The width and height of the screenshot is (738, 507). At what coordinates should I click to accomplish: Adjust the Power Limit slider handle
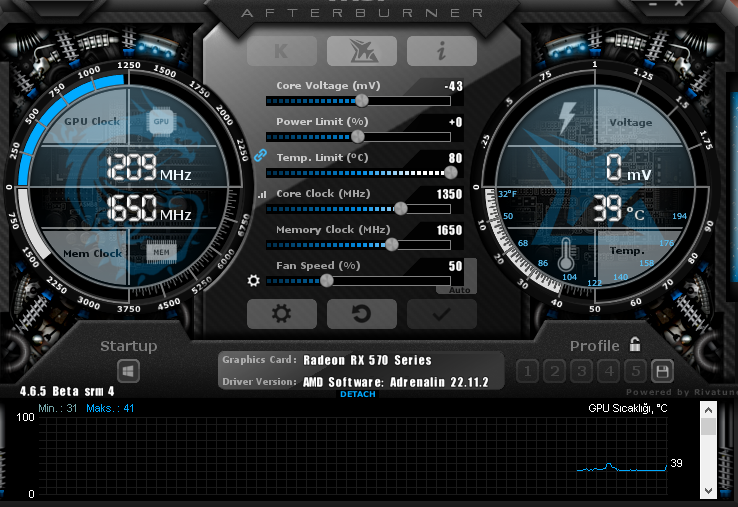coord(358,137)
